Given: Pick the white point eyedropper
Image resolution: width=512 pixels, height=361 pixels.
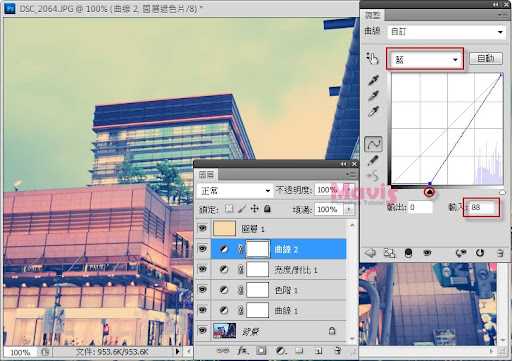Looking at the screenshot, I should tap(374, 111).
